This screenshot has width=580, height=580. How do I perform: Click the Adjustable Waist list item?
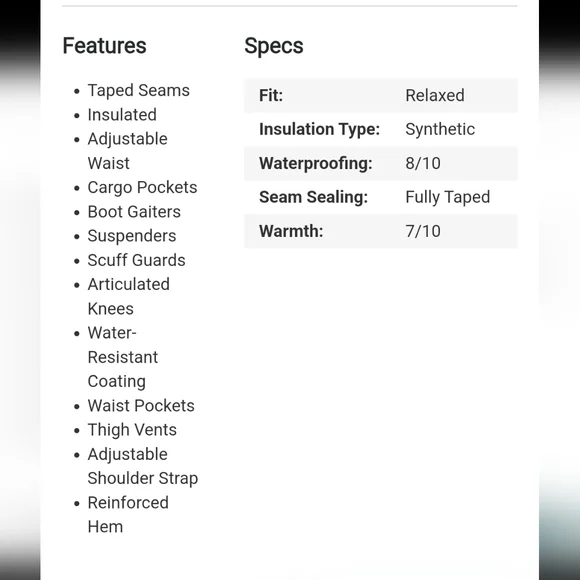click(x=128, y=151)
